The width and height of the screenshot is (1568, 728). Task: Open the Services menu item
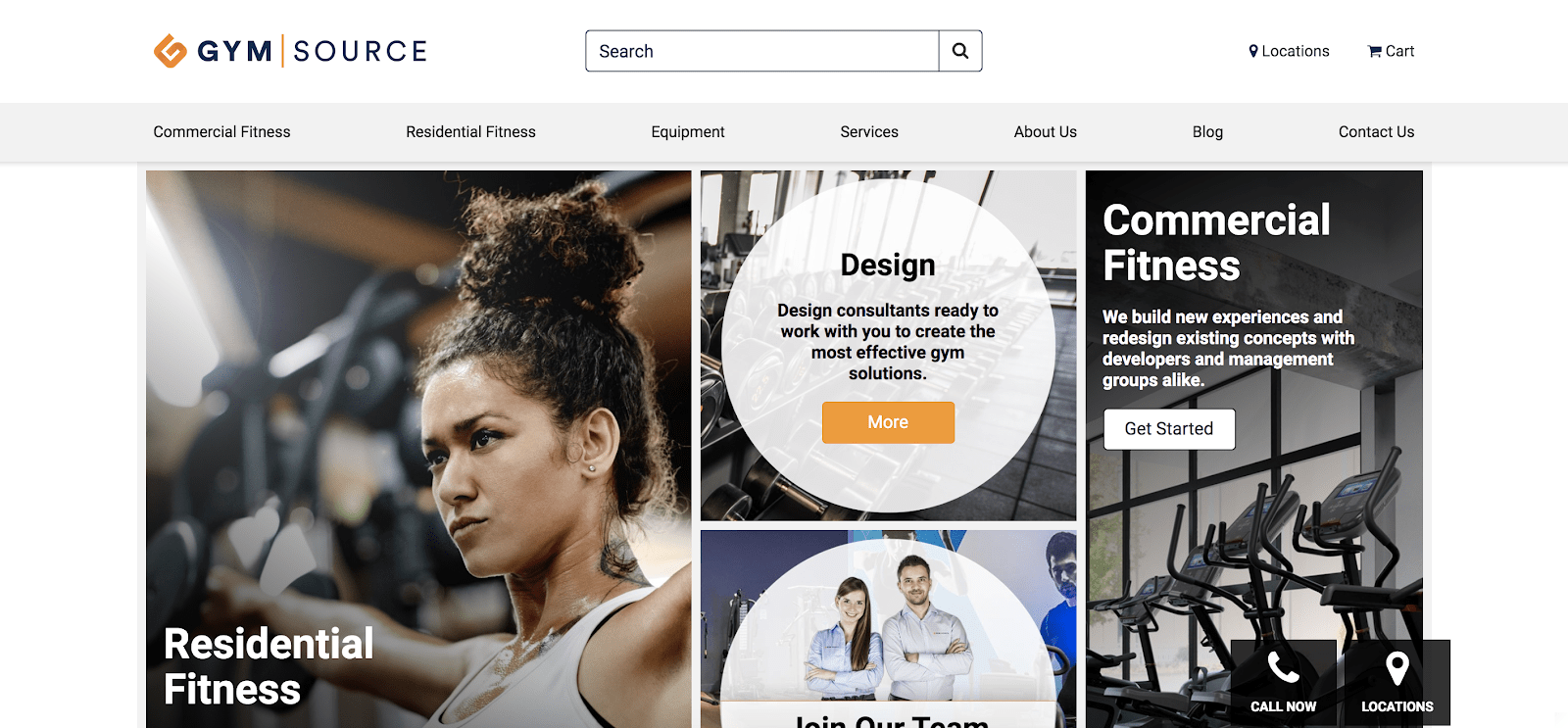869,131
